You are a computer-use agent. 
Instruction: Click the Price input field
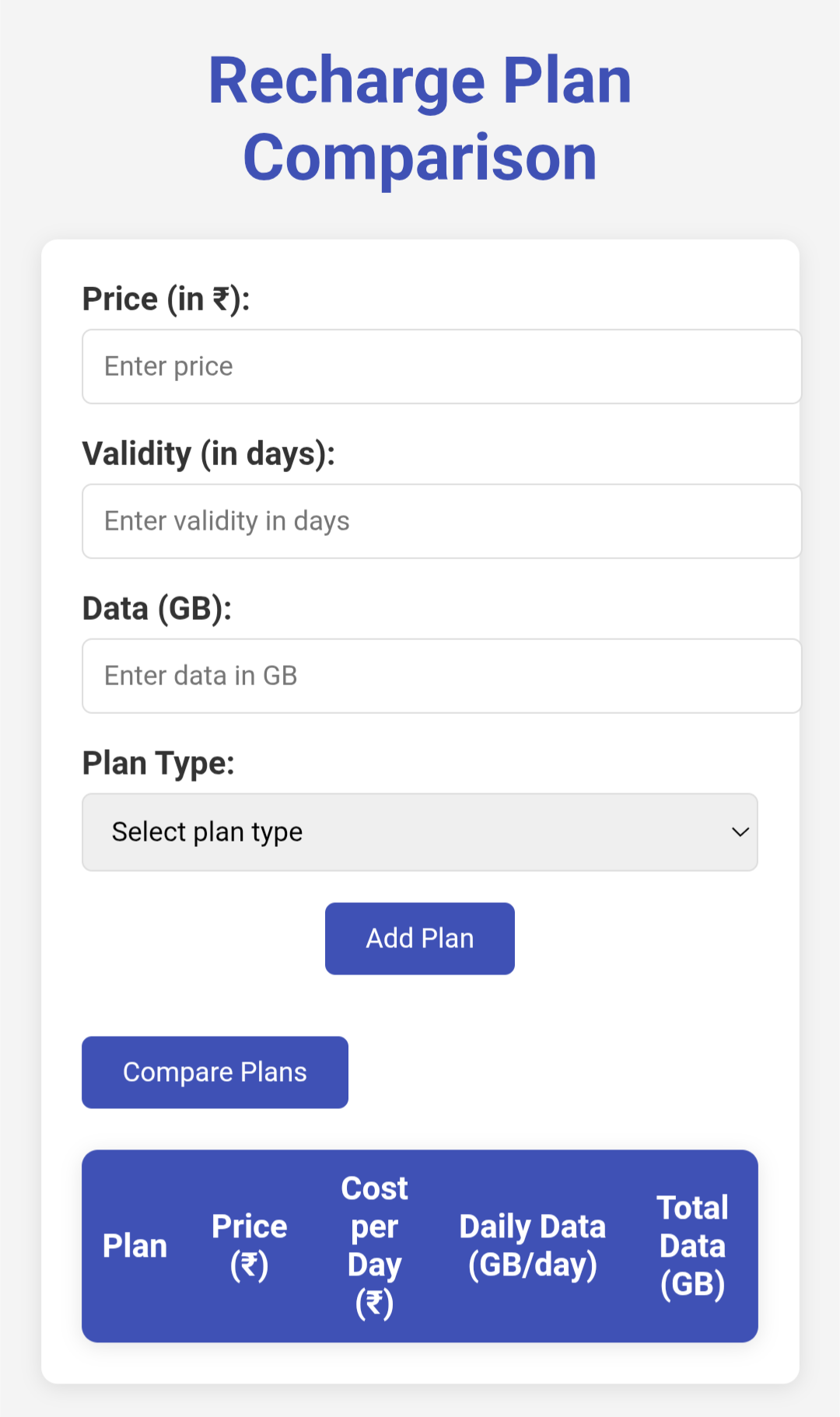tap(441, 366)
